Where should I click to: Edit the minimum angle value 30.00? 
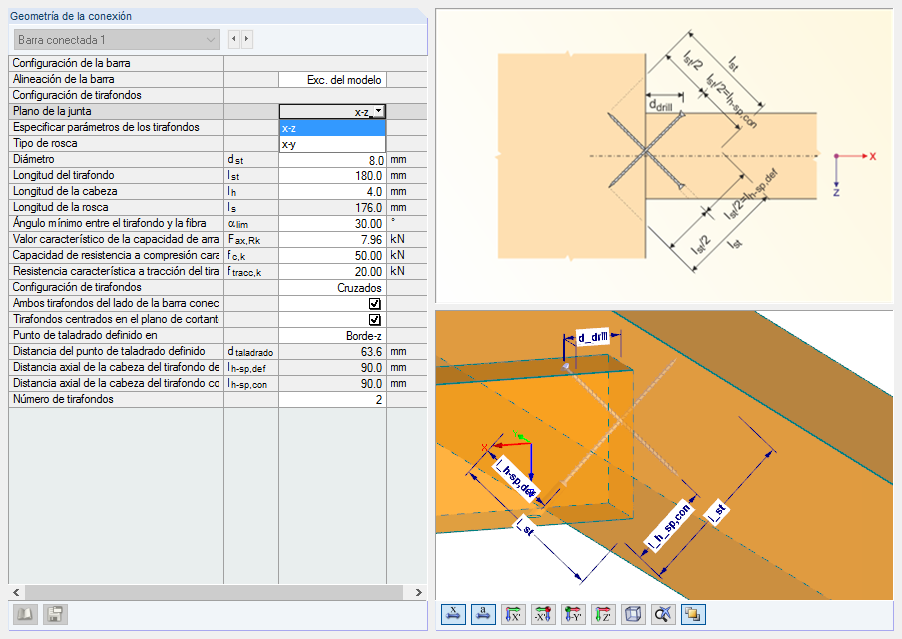[332, 224]
